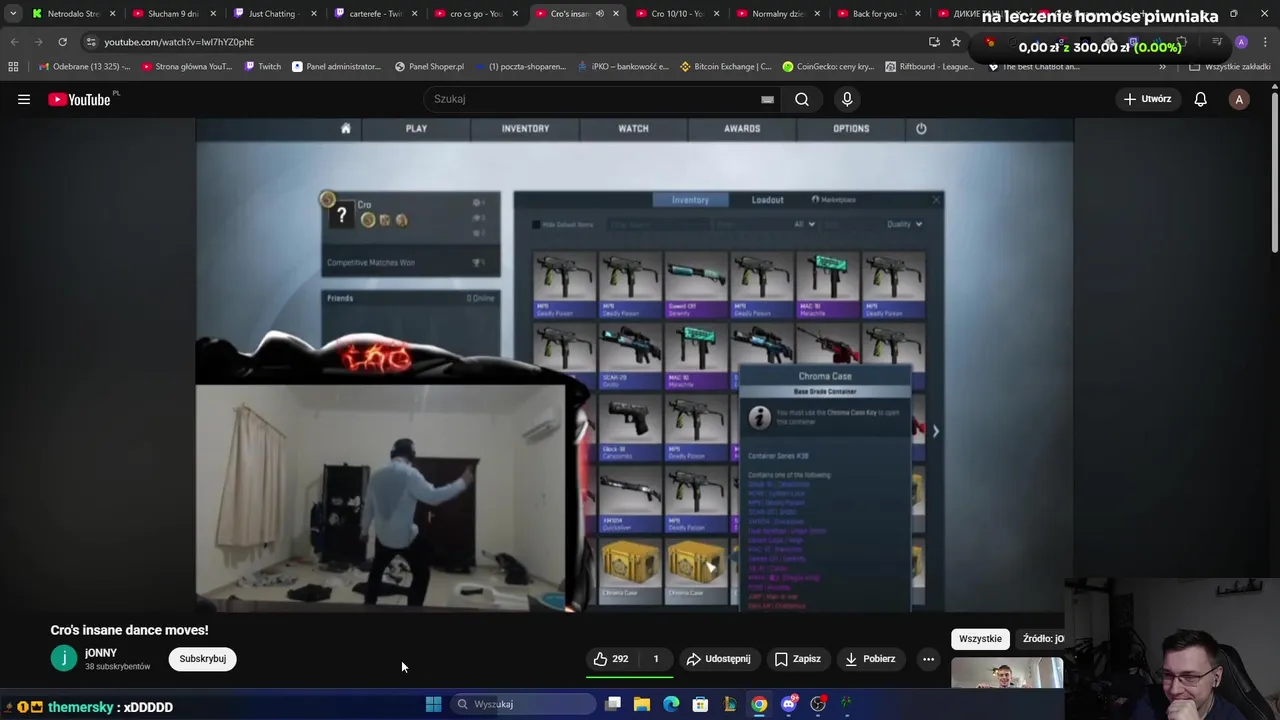The image size is (1280, 720).
Task: Open the recommended video thumbnail below the chips
Action: pos(1007,673)
